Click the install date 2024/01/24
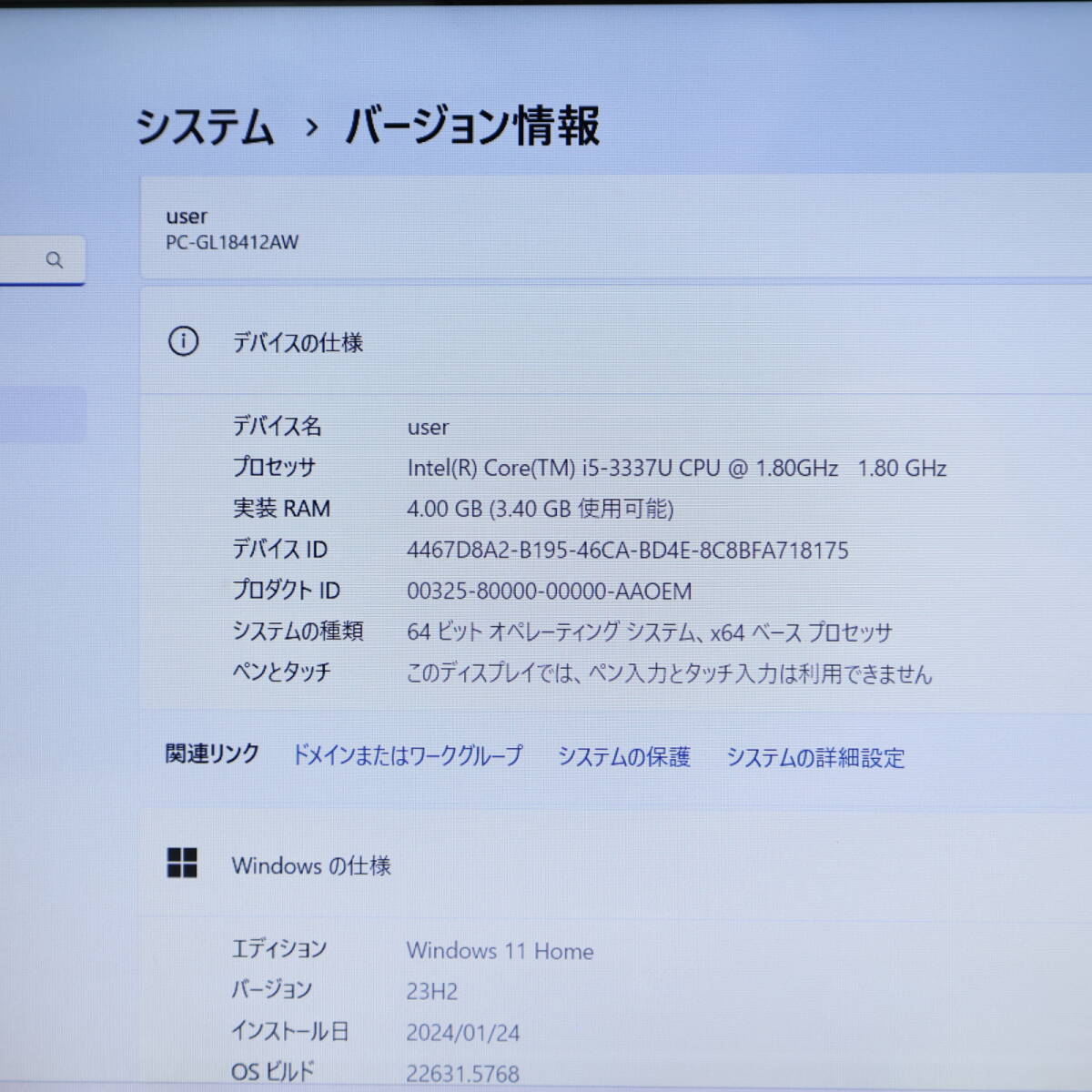Screen dimensions: 1092x1092 [x=463, y=1033]
